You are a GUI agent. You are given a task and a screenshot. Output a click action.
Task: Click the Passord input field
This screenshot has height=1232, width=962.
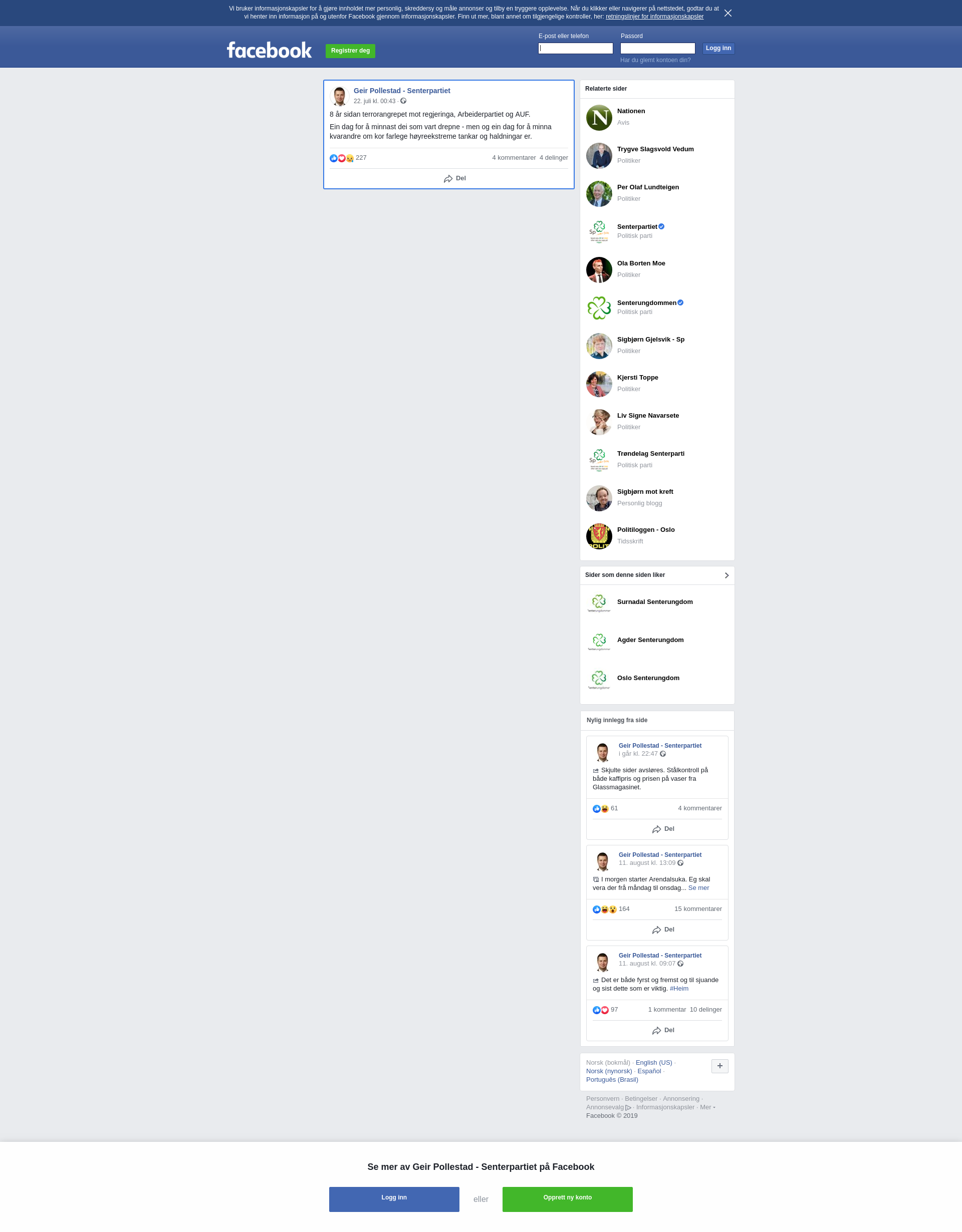pos(657,49)
